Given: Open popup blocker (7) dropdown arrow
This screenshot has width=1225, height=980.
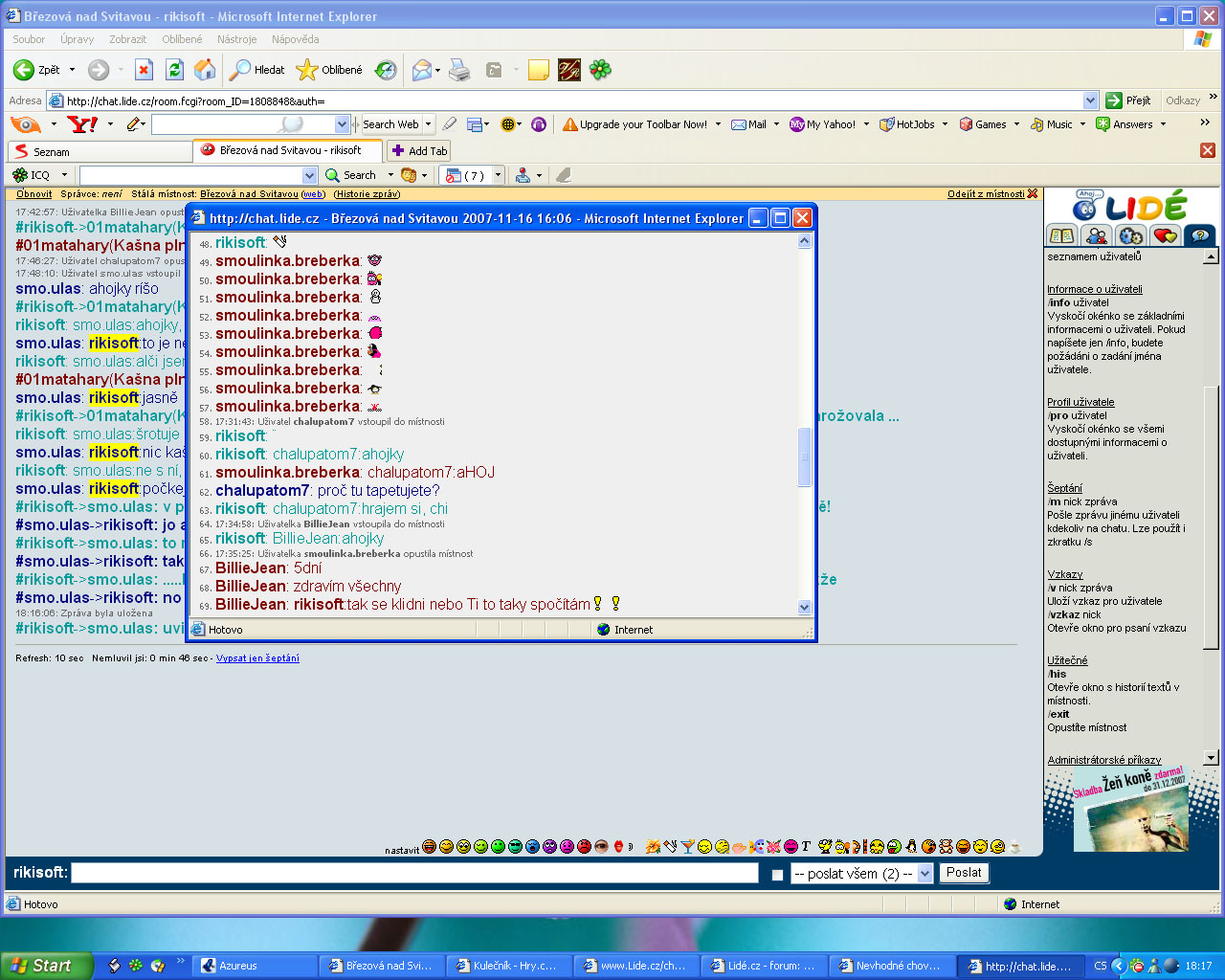Looking at the screenshot, I should 498,175.
